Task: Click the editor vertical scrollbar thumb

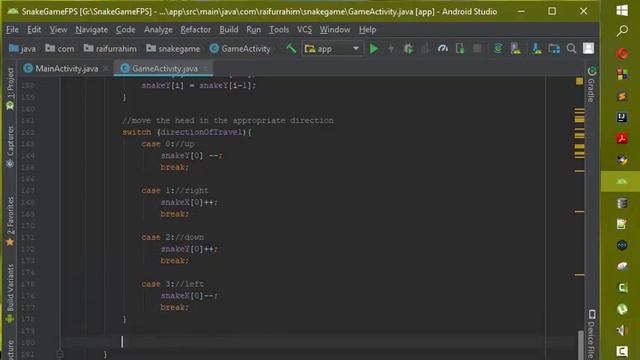Action: point(580,345)
